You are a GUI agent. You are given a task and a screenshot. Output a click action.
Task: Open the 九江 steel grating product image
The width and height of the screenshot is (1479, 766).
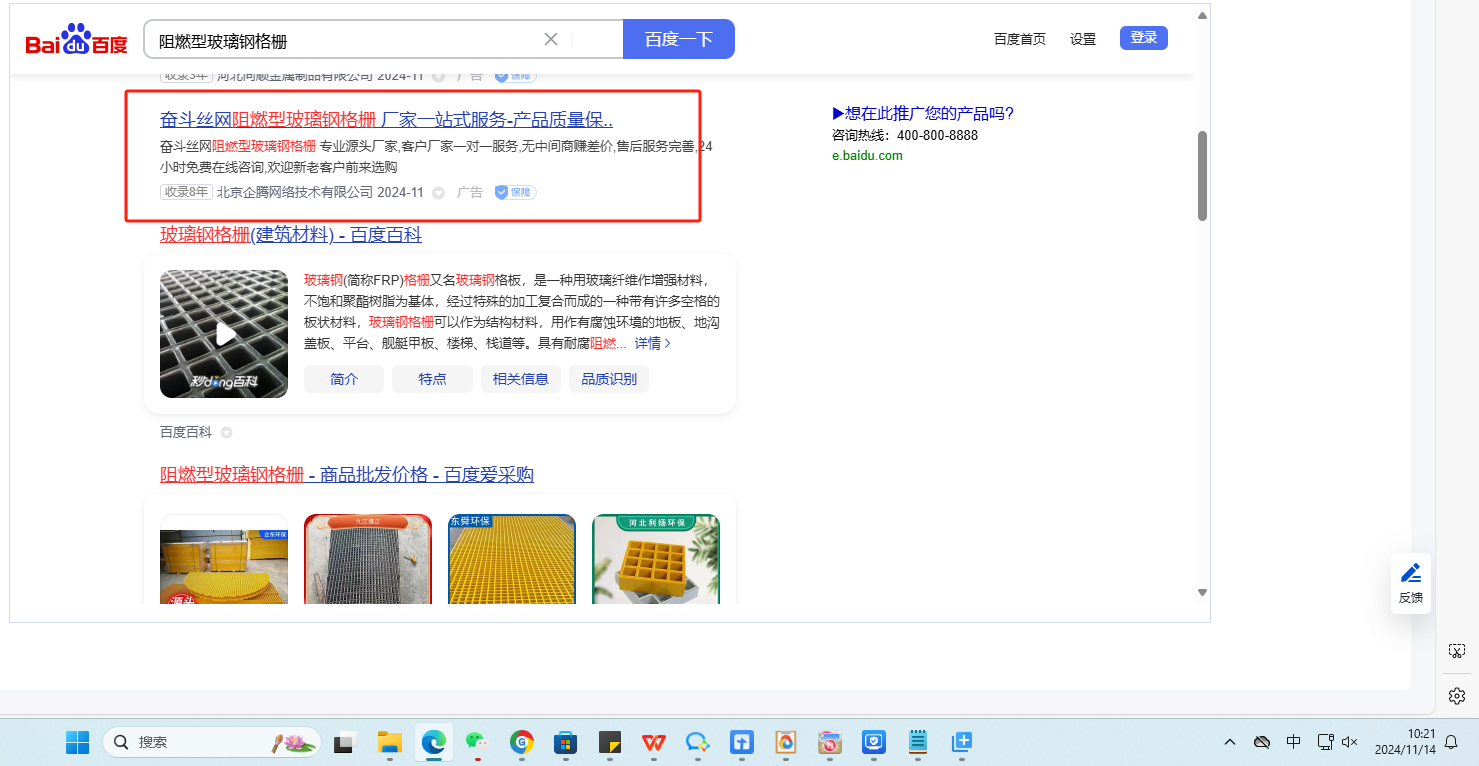coord(368,559)
